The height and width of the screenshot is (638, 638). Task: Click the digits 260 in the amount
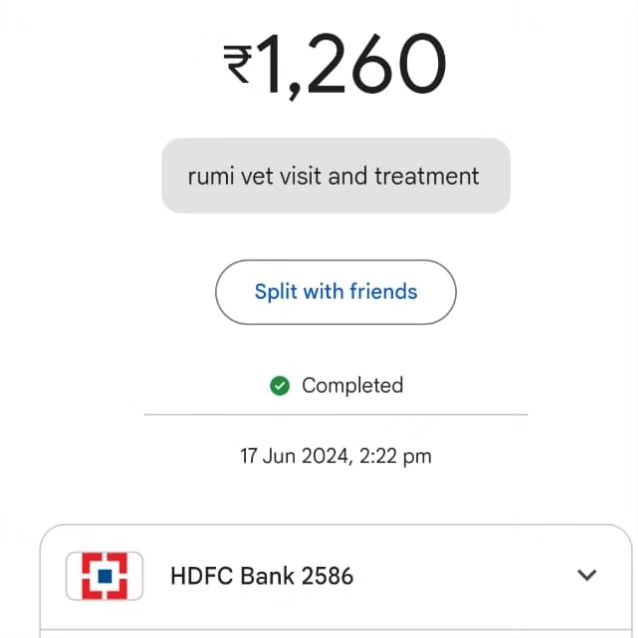(x=380, y=65)
